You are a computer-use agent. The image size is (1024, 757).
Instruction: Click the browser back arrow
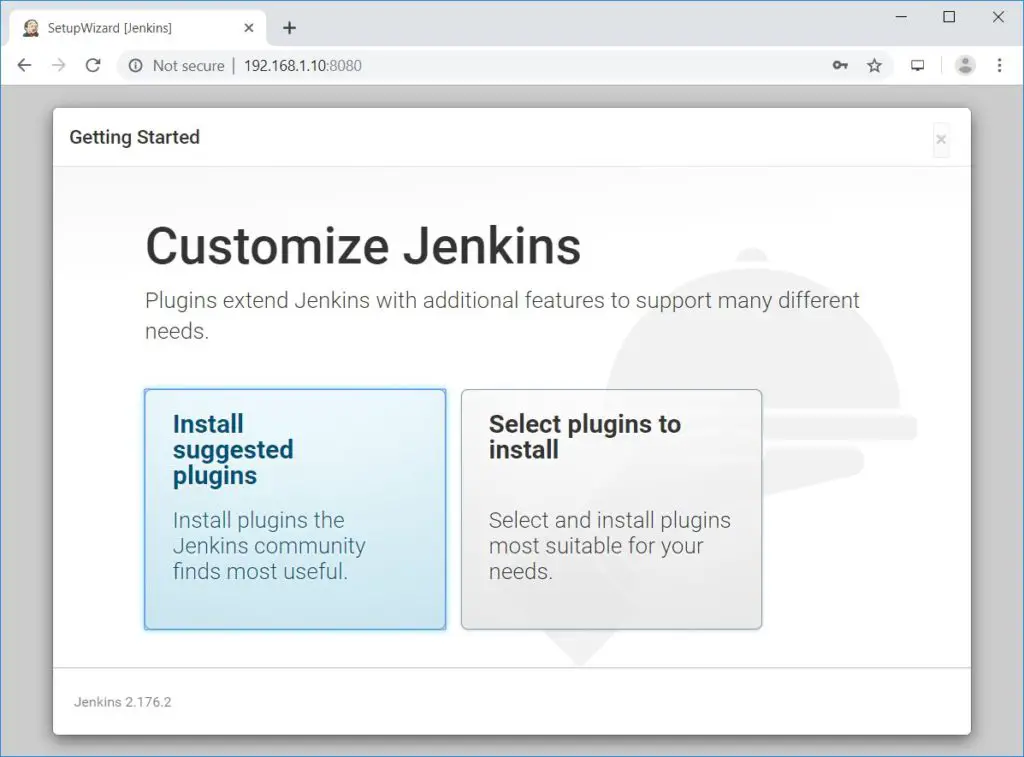[x=24, y=65]
